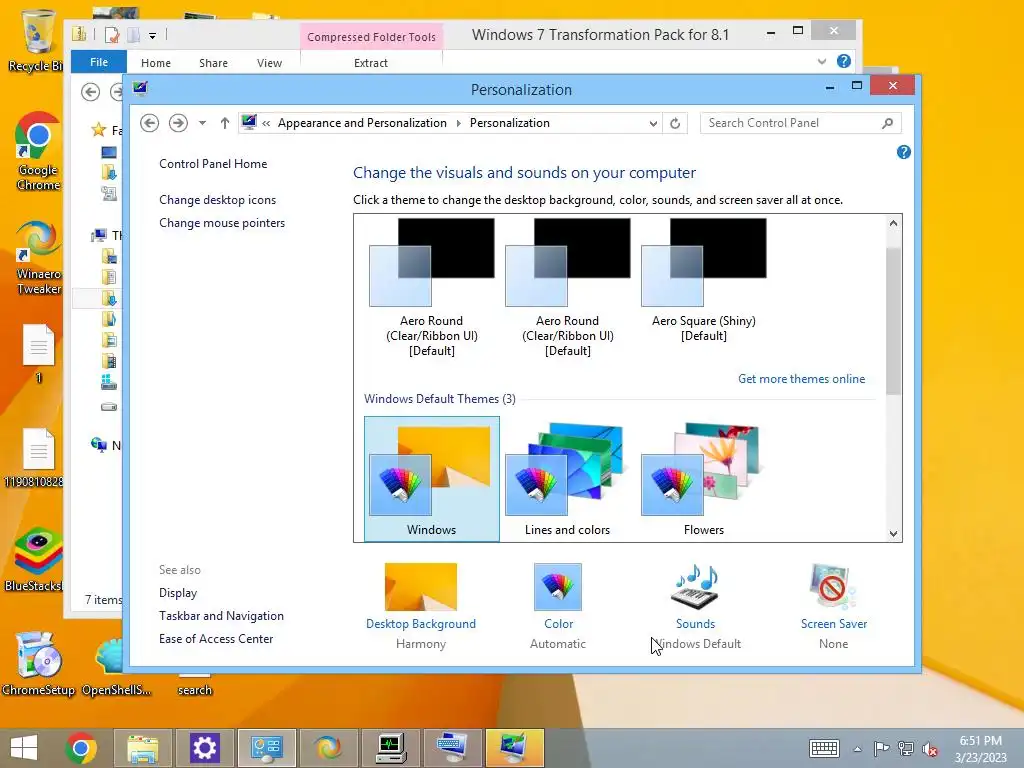Go back in the Personalization window
The width and height of the screenshot is (1024, 768).
(x=150, y=123)
